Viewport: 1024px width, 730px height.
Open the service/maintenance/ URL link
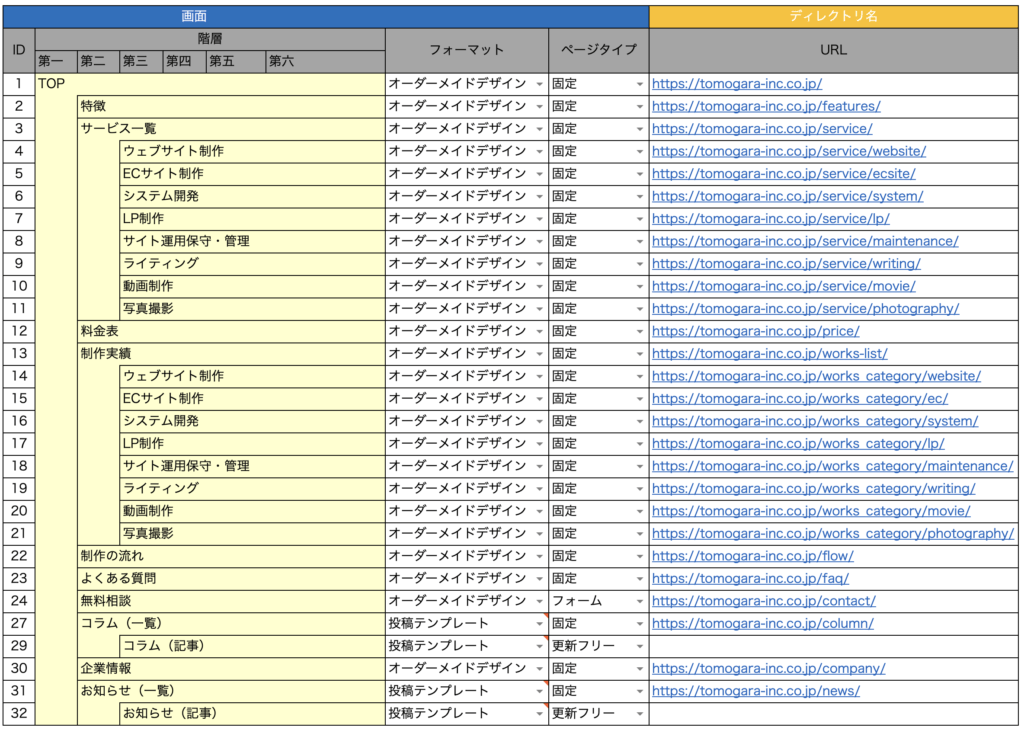click(x=805, y=241)
